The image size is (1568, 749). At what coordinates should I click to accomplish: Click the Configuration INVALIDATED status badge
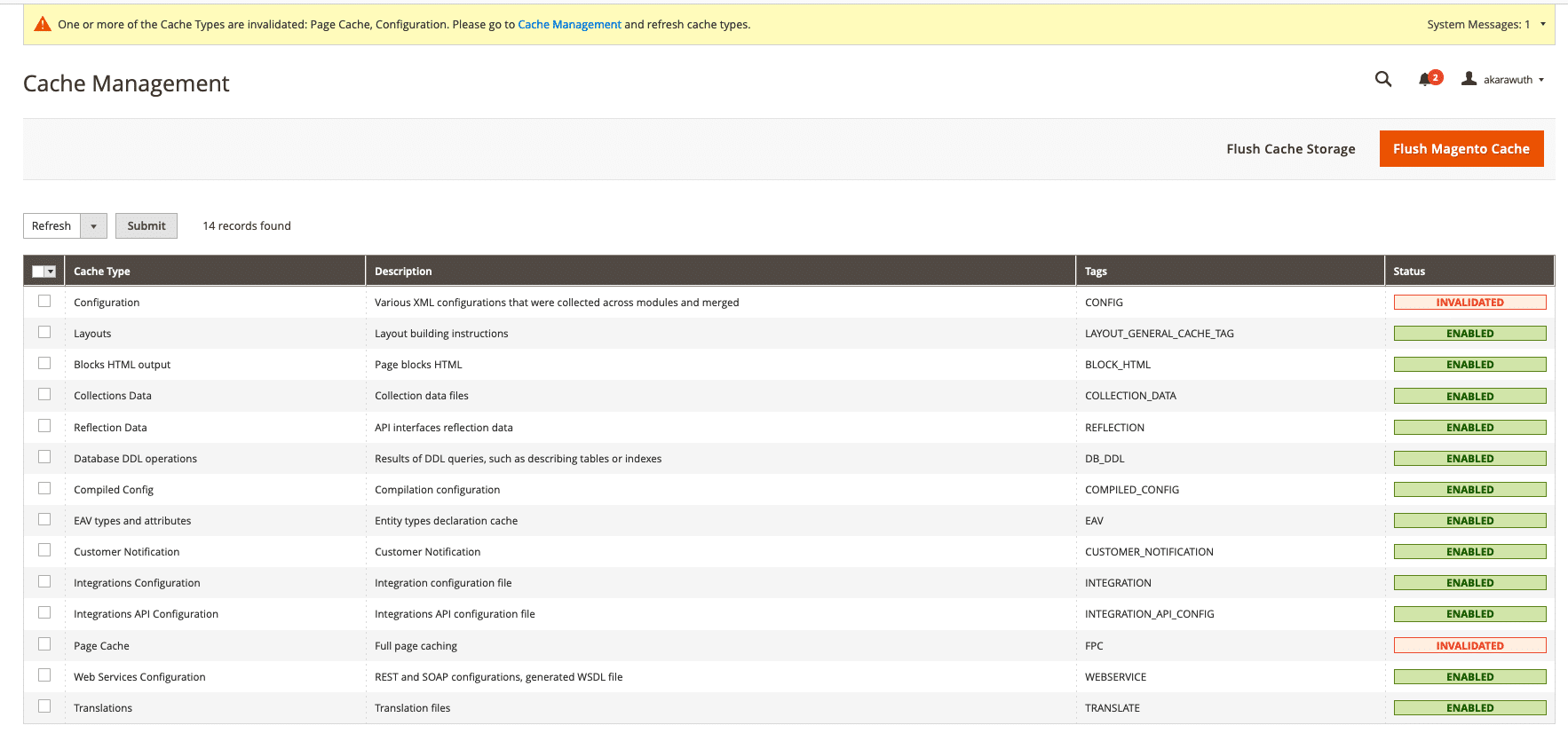point(1469,303)
